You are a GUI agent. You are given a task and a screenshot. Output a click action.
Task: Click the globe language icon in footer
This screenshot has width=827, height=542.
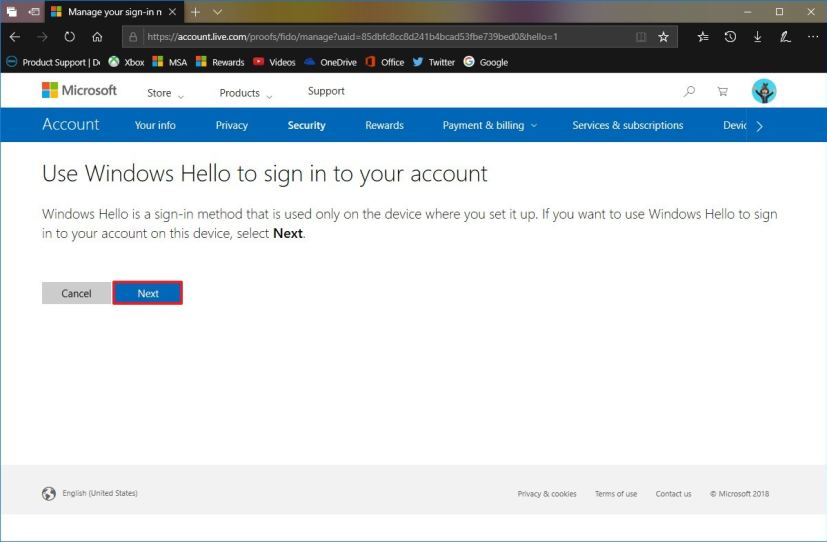point(49,493)
